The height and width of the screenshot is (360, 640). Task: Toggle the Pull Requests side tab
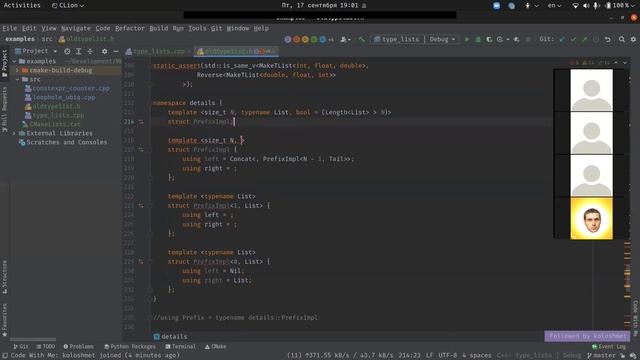4,109
